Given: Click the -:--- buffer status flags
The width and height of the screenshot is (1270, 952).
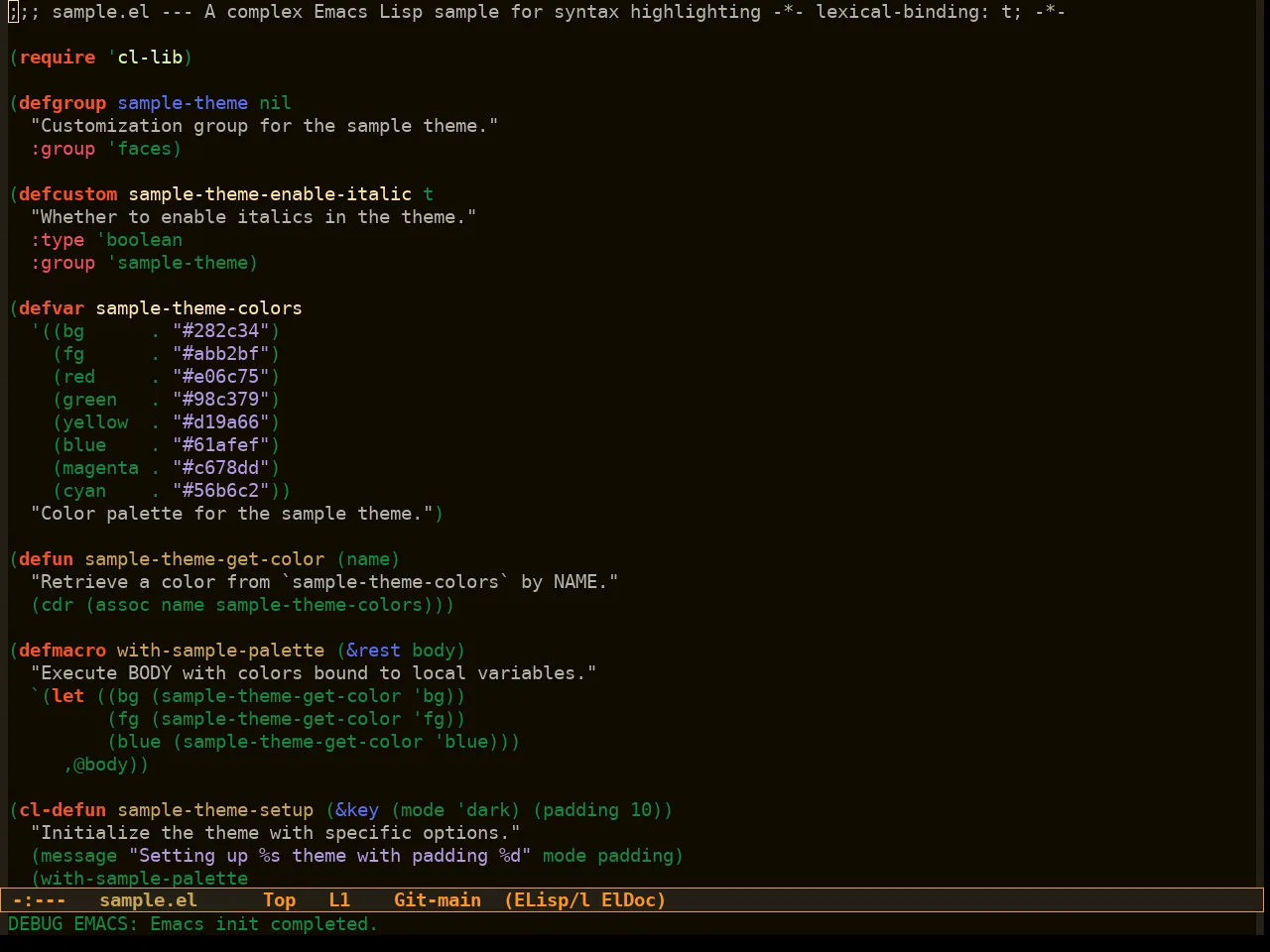Looking at the screenshot, I should pos(40,900).
